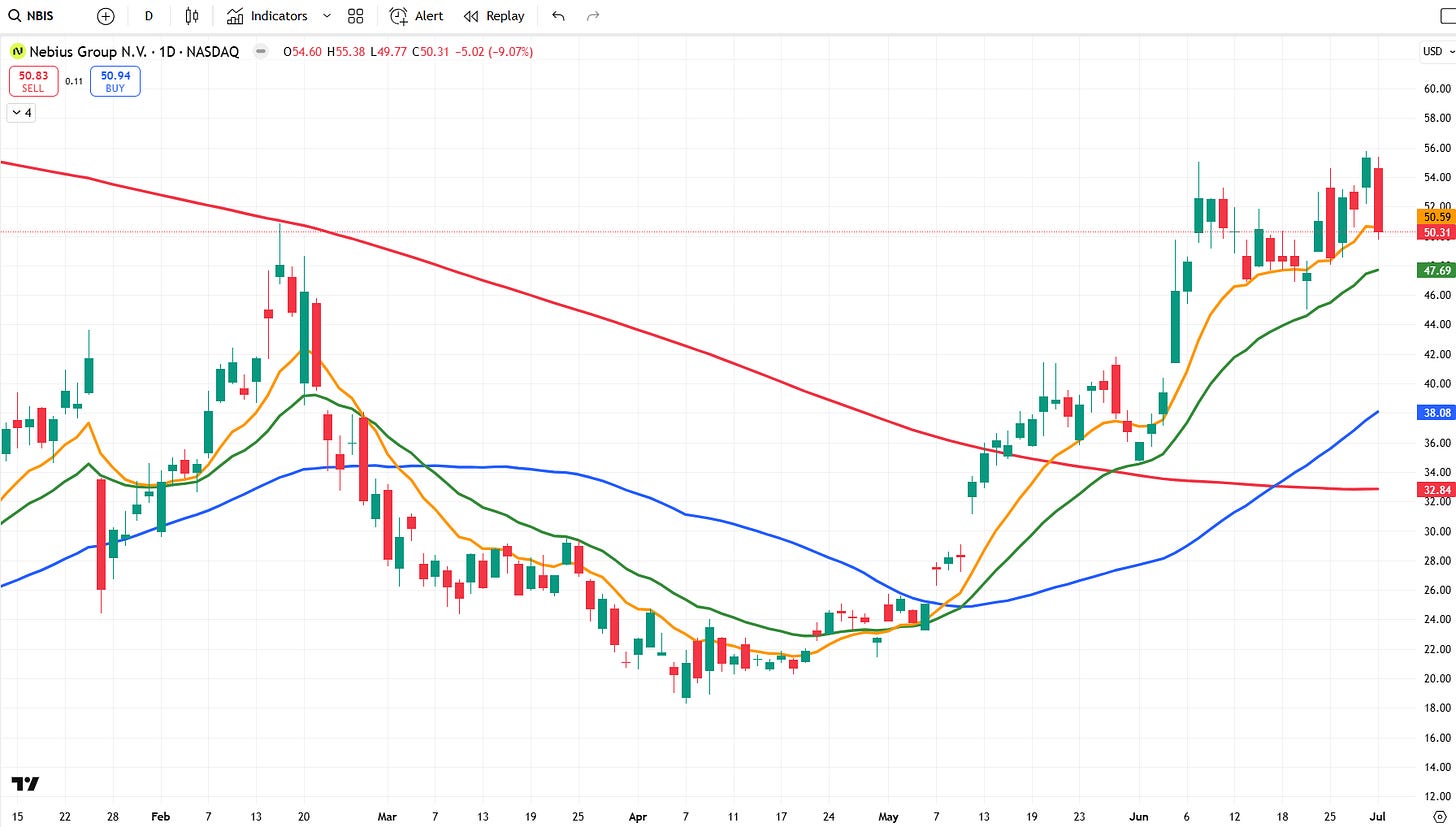
Task: Click the grey status dot beside NASDAQ
Action: click(261, 51)
